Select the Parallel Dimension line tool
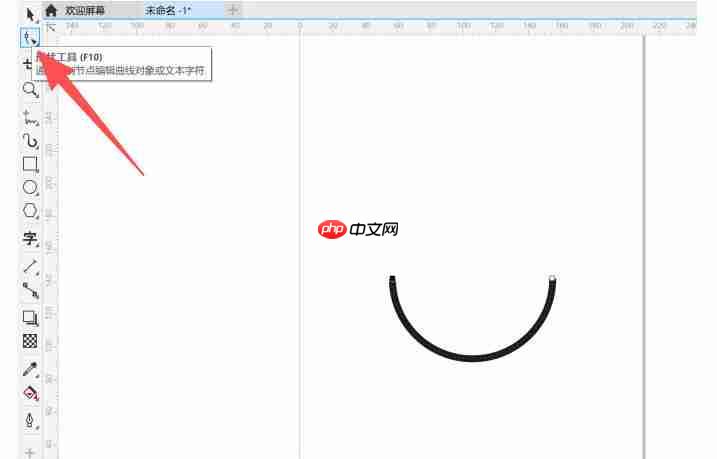The width and height of the screenshot is (717, 459). pos(30,266)
